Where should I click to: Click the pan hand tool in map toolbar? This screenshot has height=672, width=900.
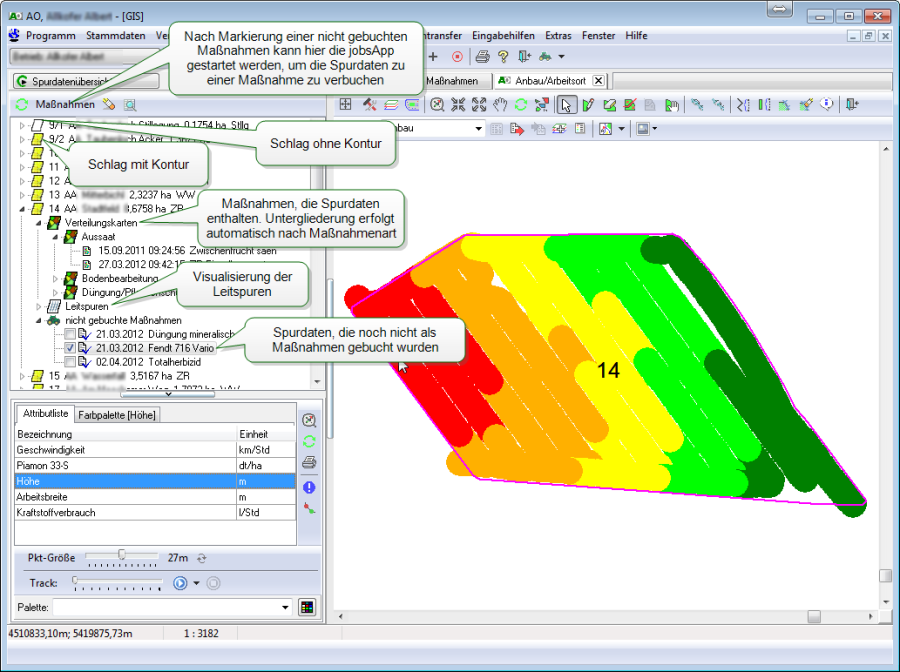501,104
